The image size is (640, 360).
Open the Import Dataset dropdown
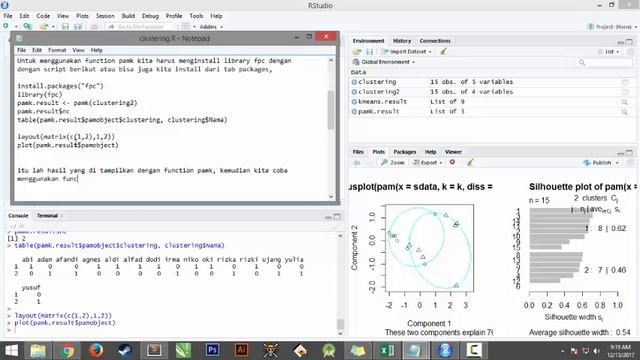tap(407, 51)
